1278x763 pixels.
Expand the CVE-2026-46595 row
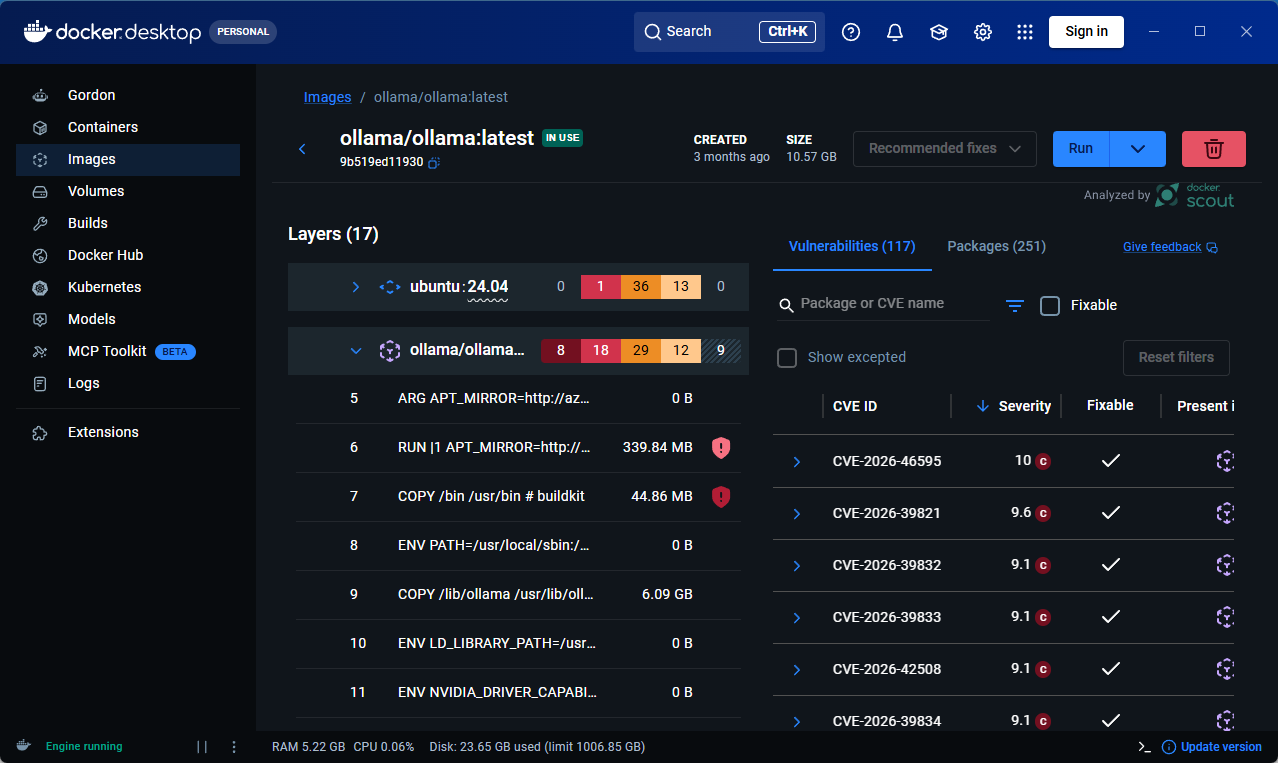pyautogui.click(x=797, y=462)
